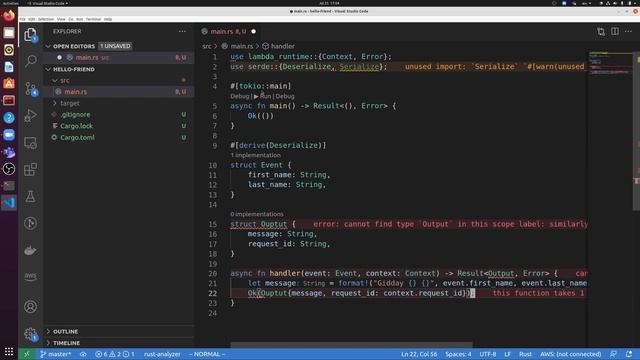Open editor More Actions ellipsis
This screenshot has width=640, height=360.
629,31
